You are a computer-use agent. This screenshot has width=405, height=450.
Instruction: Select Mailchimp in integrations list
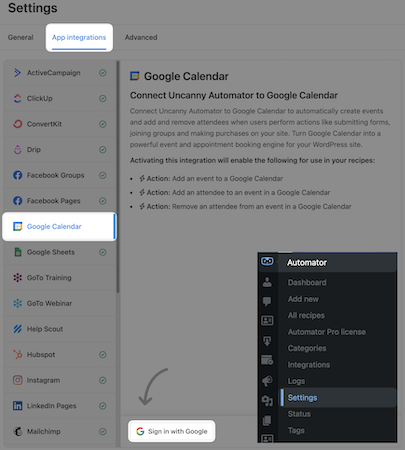pos(60,431)
